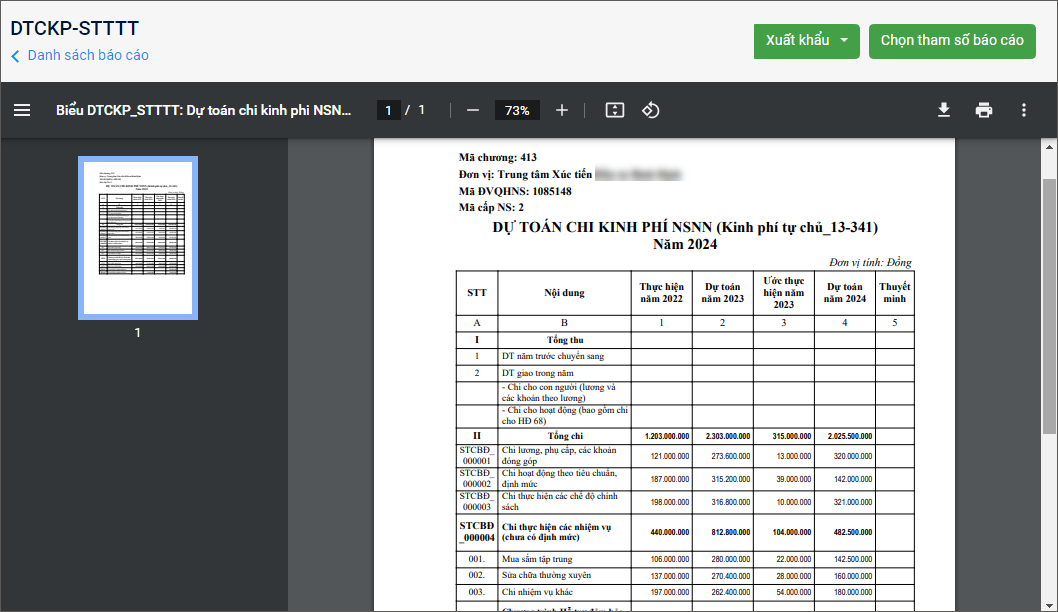The width and height of the screenshot is (1058, 612).
Task: Print the PDF report
Action: click(984, 110)
